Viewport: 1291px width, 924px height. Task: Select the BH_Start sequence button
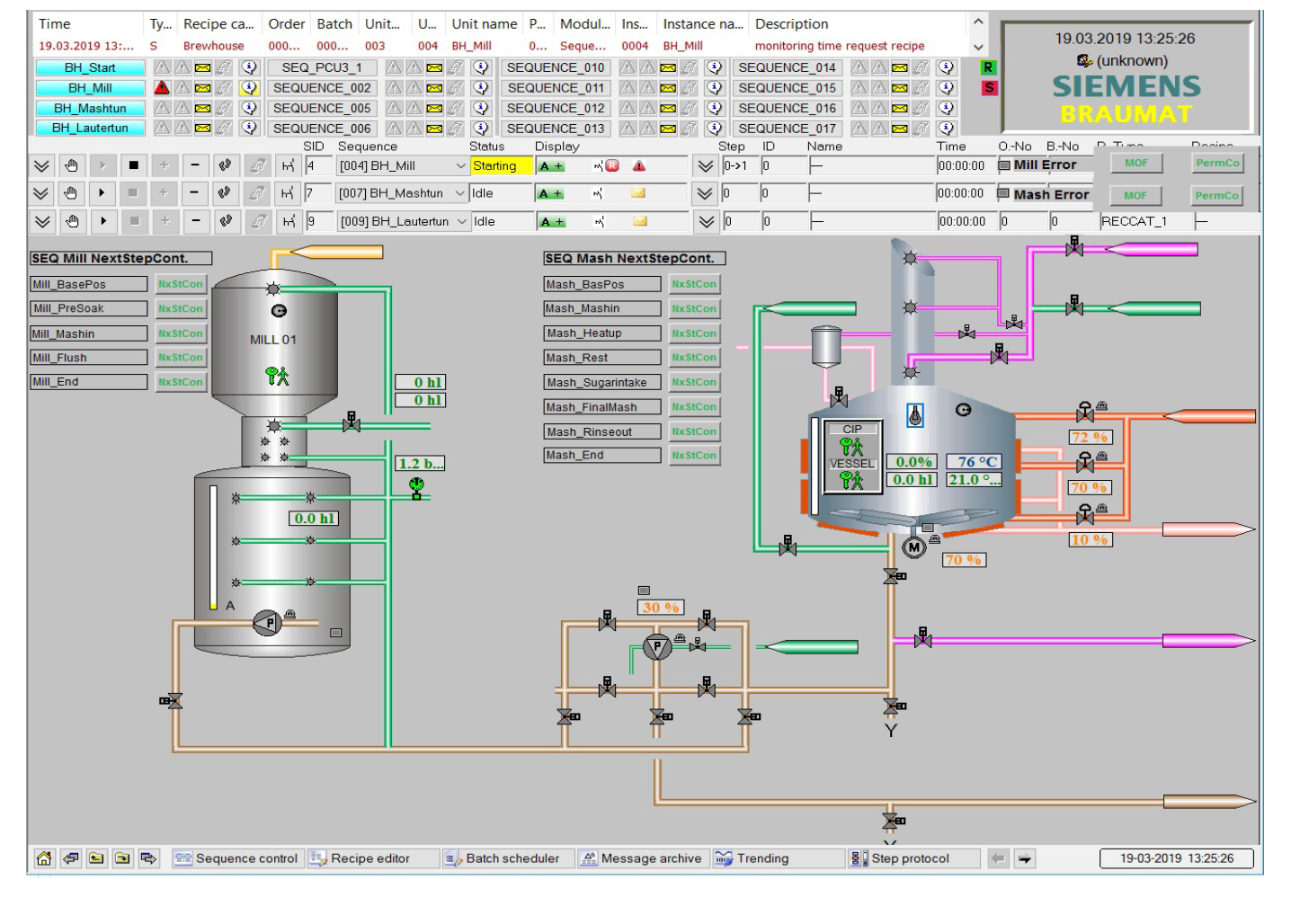pyautogui.click(x=90, y=67)
